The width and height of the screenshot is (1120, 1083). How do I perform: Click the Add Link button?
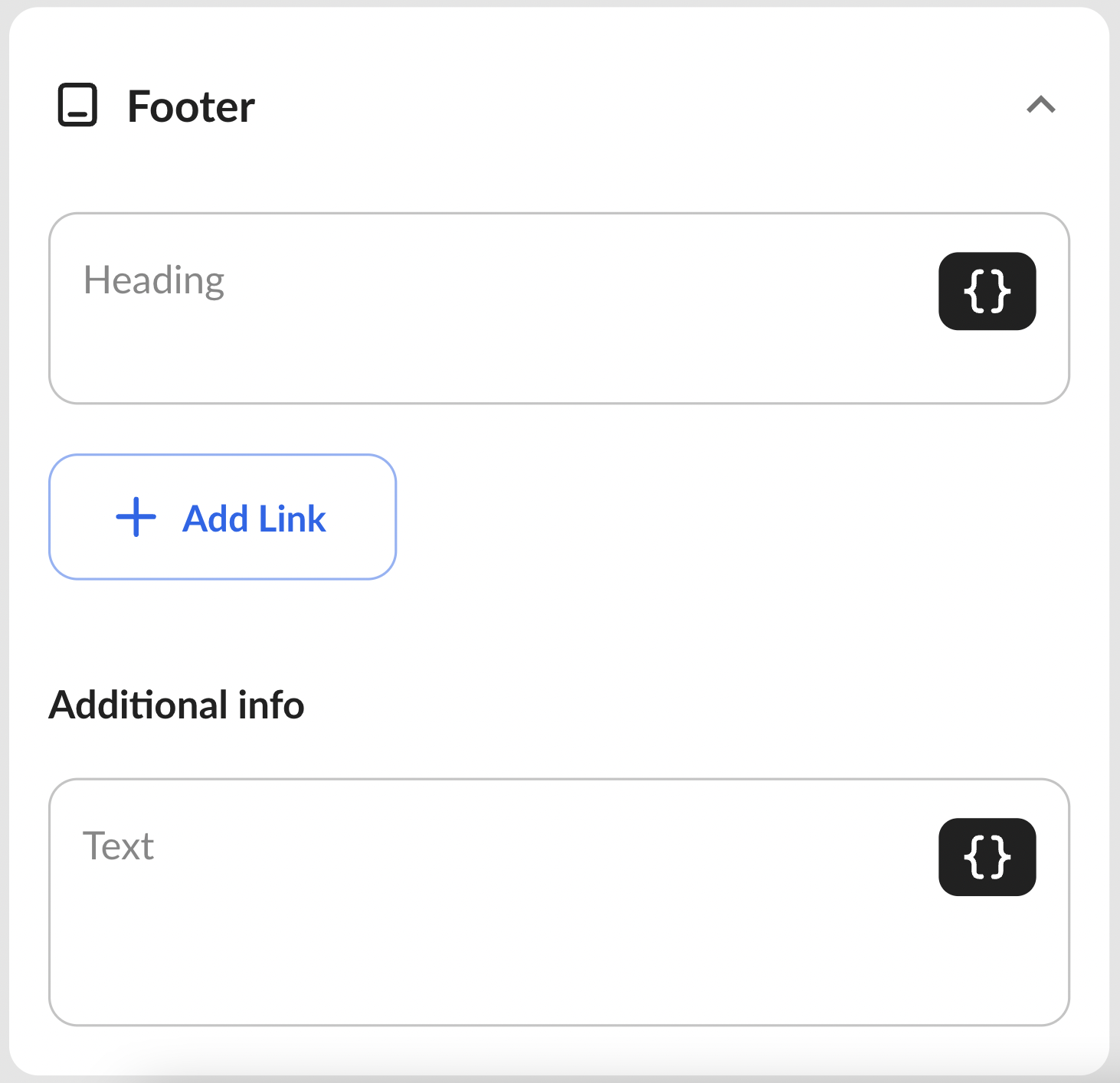click(x=222, y=517)
